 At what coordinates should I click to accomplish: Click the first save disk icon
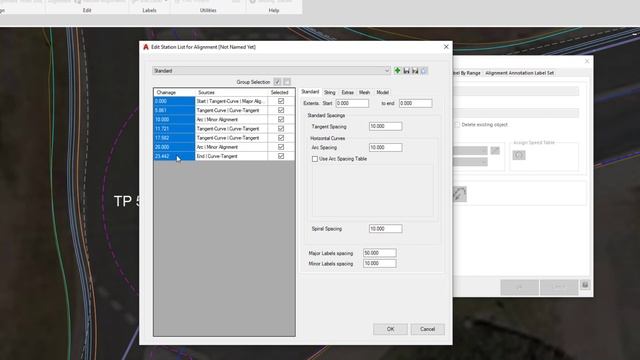(407, 71)
